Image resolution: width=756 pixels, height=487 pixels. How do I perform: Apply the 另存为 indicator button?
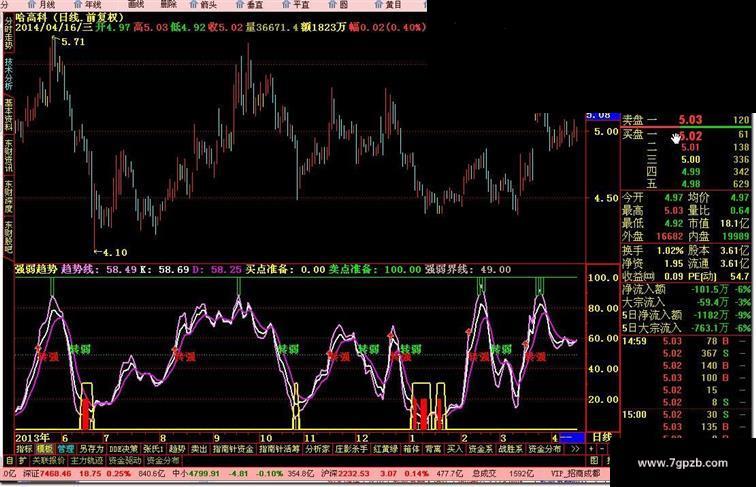pos(91,449)
